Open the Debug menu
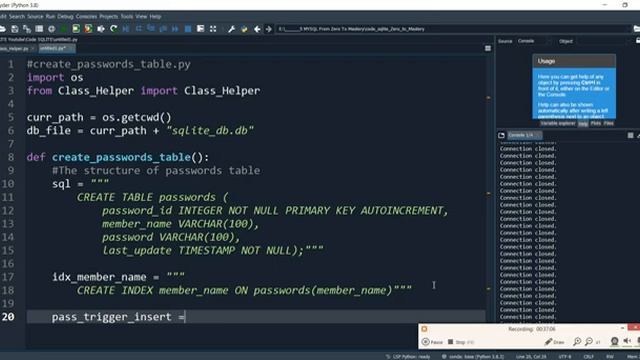This screenshot has width=640, height=360. 65,16
